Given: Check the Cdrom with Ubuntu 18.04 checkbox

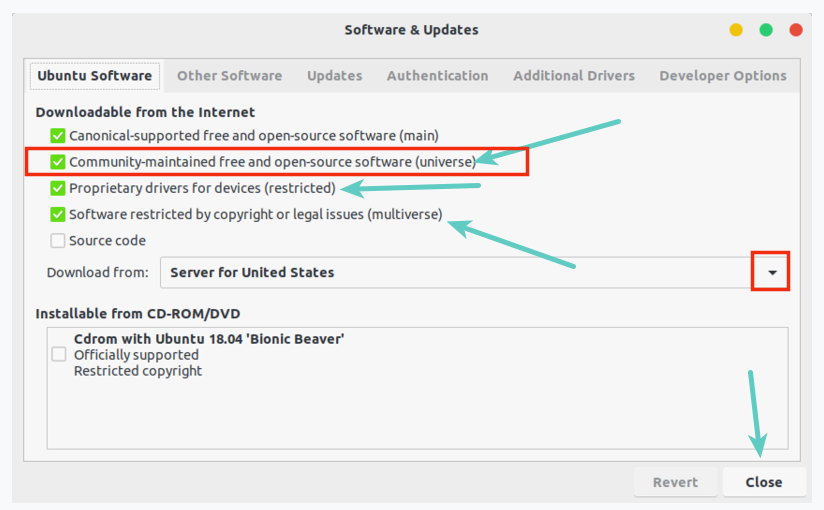Looking at the screenshot, I should point(59,354).
